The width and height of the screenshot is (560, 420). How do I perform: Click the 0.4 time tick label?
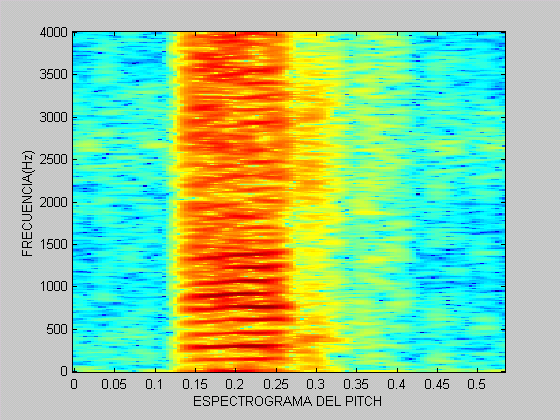397,384
